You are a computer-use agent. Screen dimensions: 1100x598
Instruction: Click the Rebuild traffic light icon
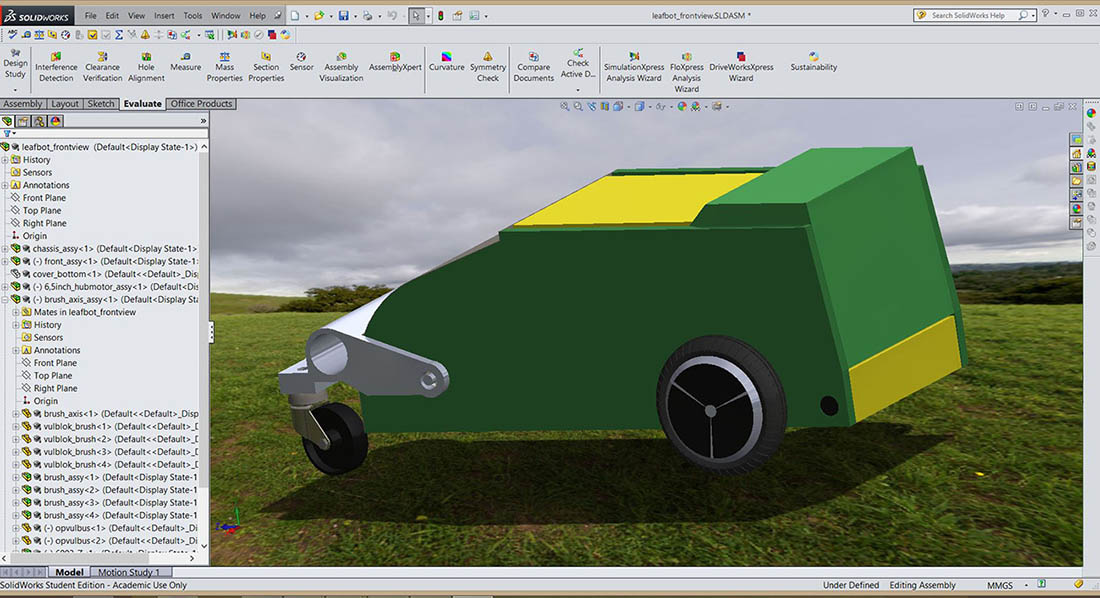(x=441, y=15)
